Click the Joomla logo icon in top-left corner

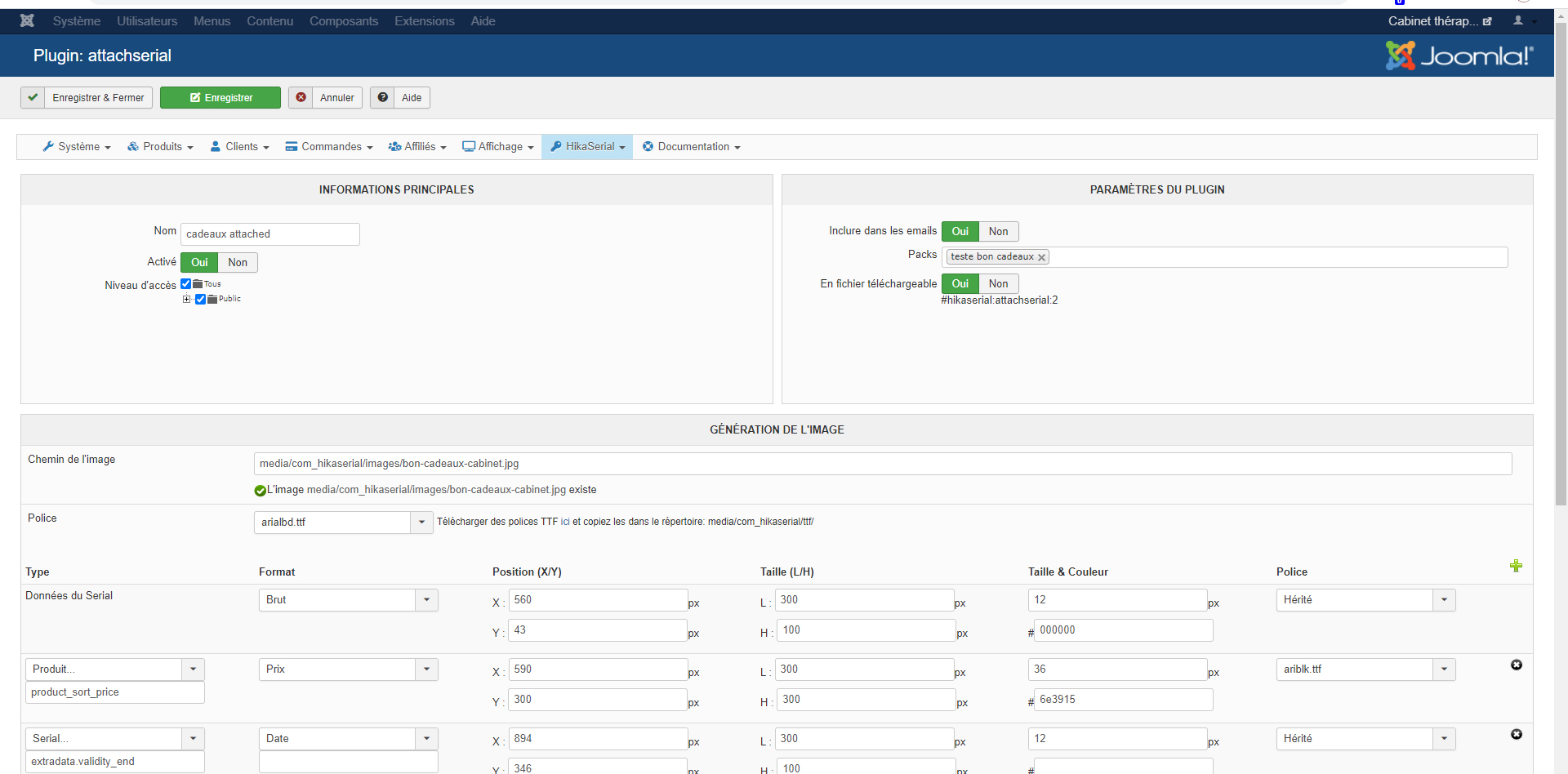tap(27, 20)
